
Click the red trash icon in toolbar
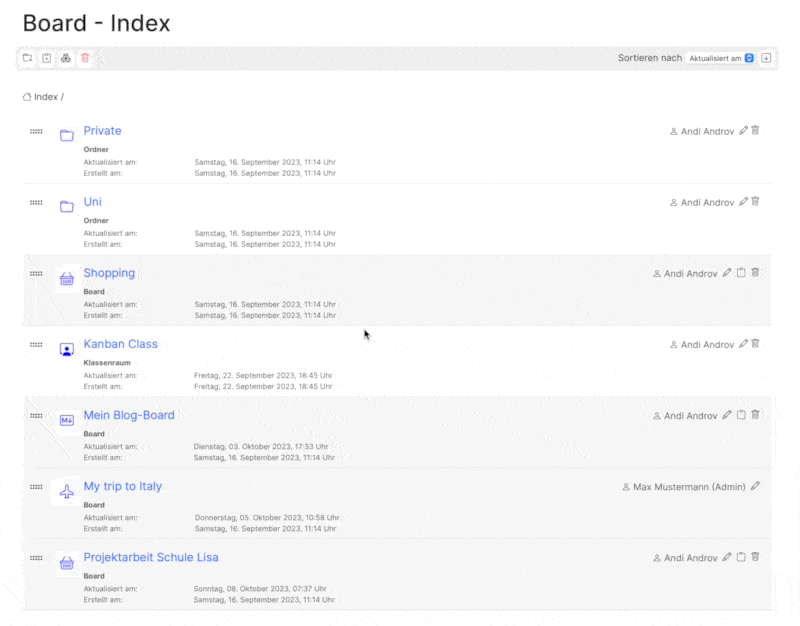tap(85, 58)
